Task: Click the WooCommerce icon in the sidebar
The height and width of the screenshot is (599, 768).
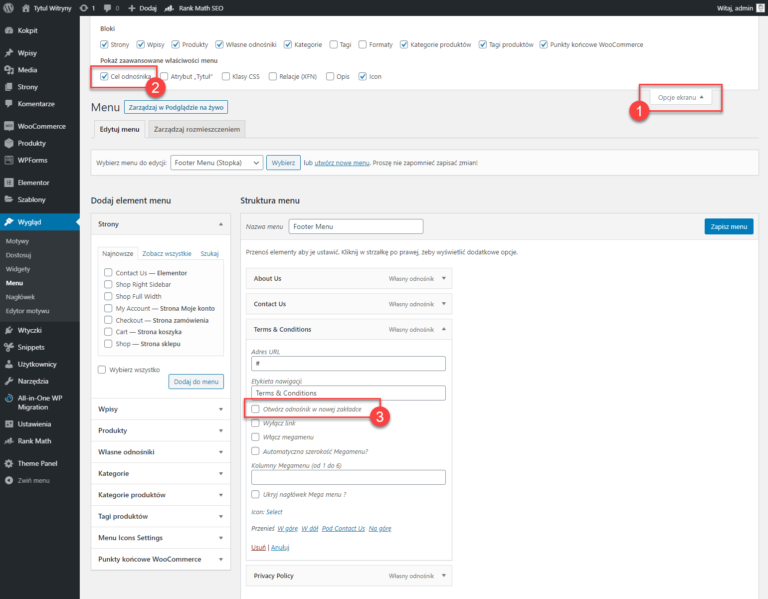Action: point(9,126)
